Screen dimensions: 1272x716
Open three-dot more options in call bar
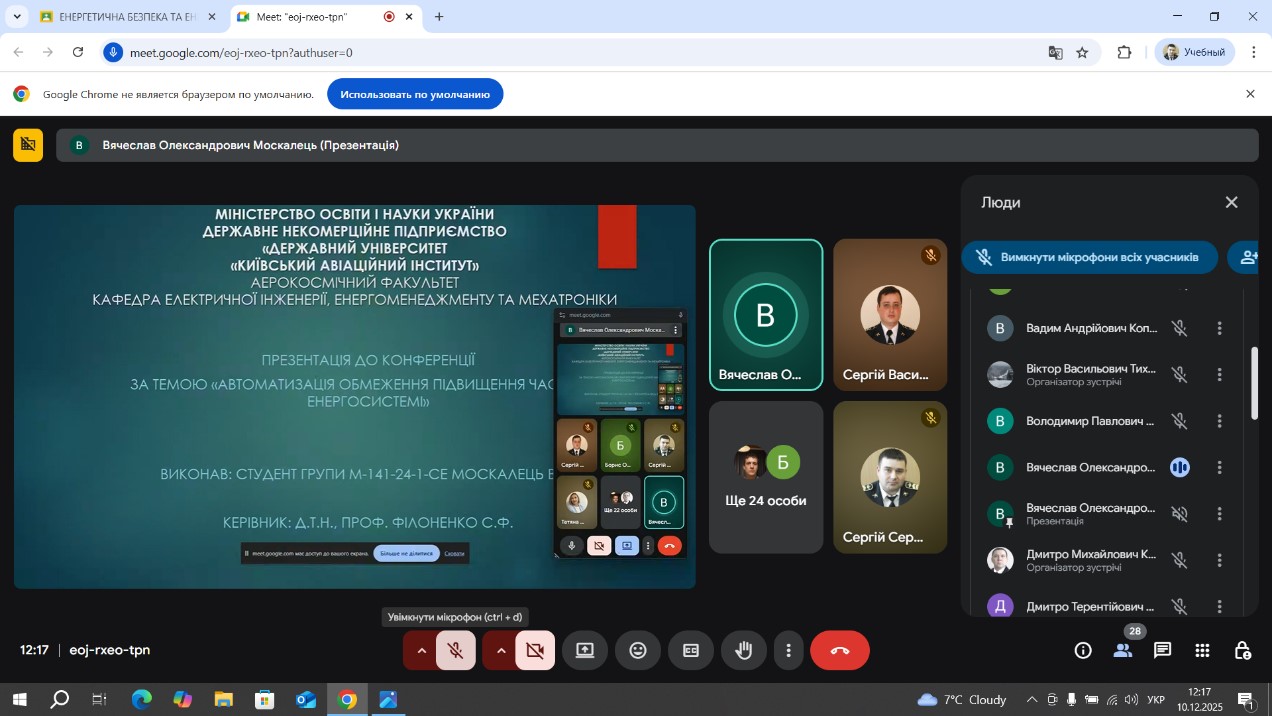point(788,651)
